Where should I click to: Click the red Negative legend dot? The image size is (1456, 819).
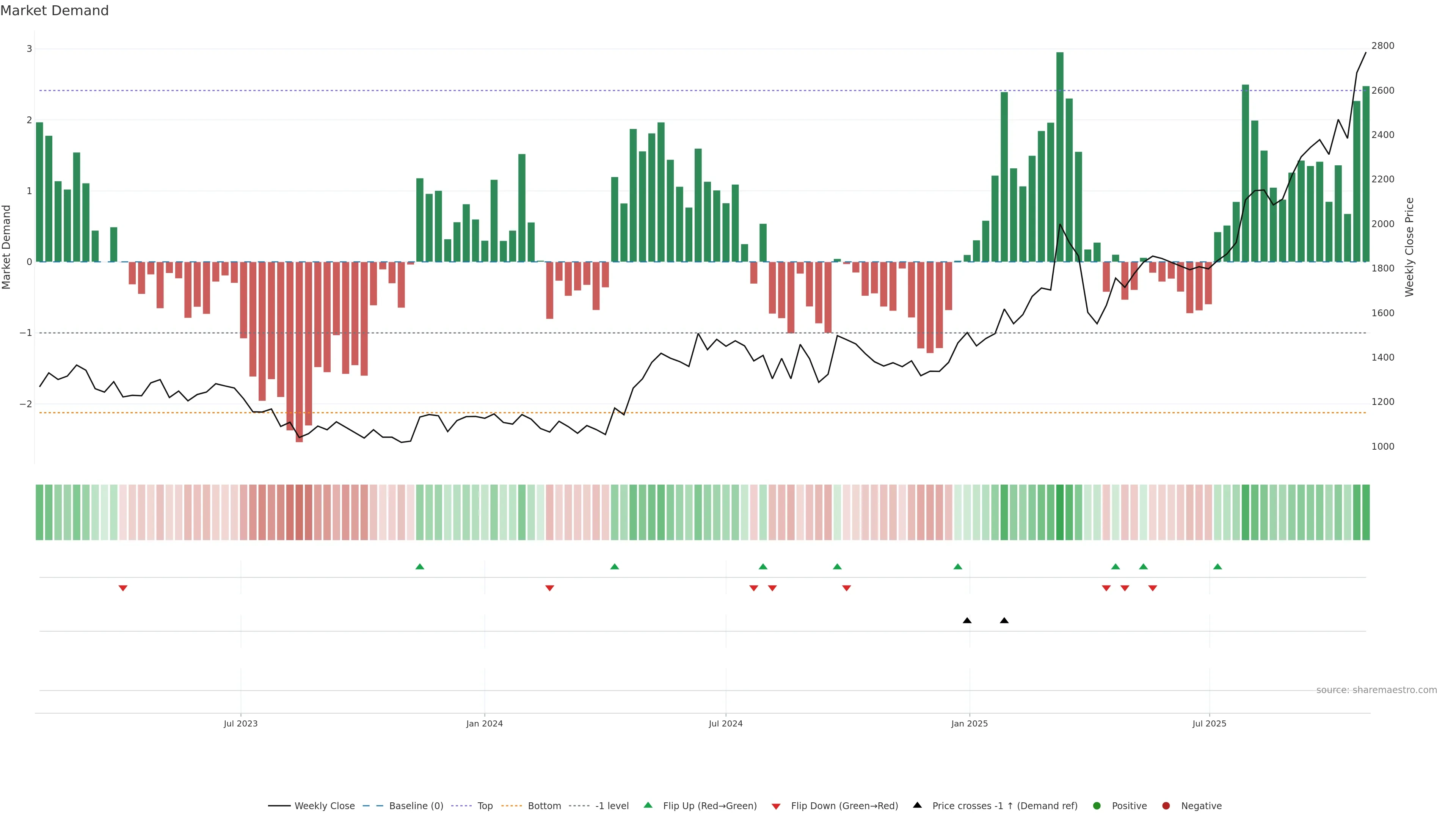1166,805
